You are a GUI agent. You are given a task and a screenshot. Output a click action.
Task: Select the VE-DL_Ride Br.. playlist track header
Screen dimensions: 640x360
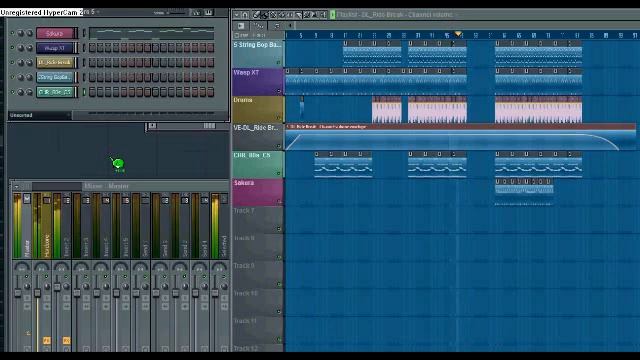pos(258,137)
